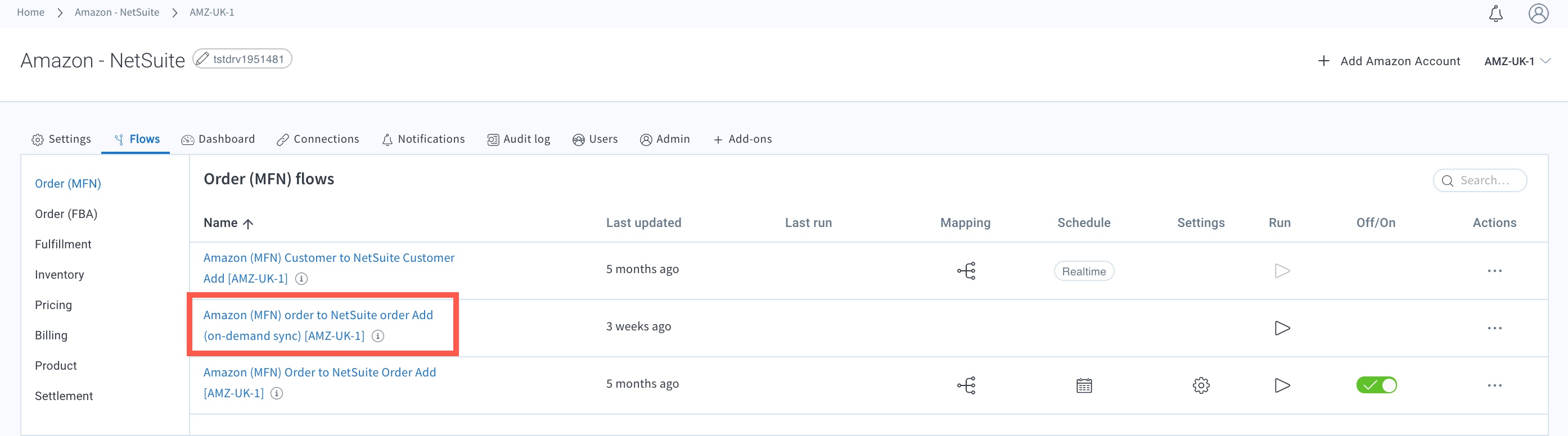Click the '3 weeks ago' cell
Viewport: 1568px width, 436px height.
(x=638, y=326)
